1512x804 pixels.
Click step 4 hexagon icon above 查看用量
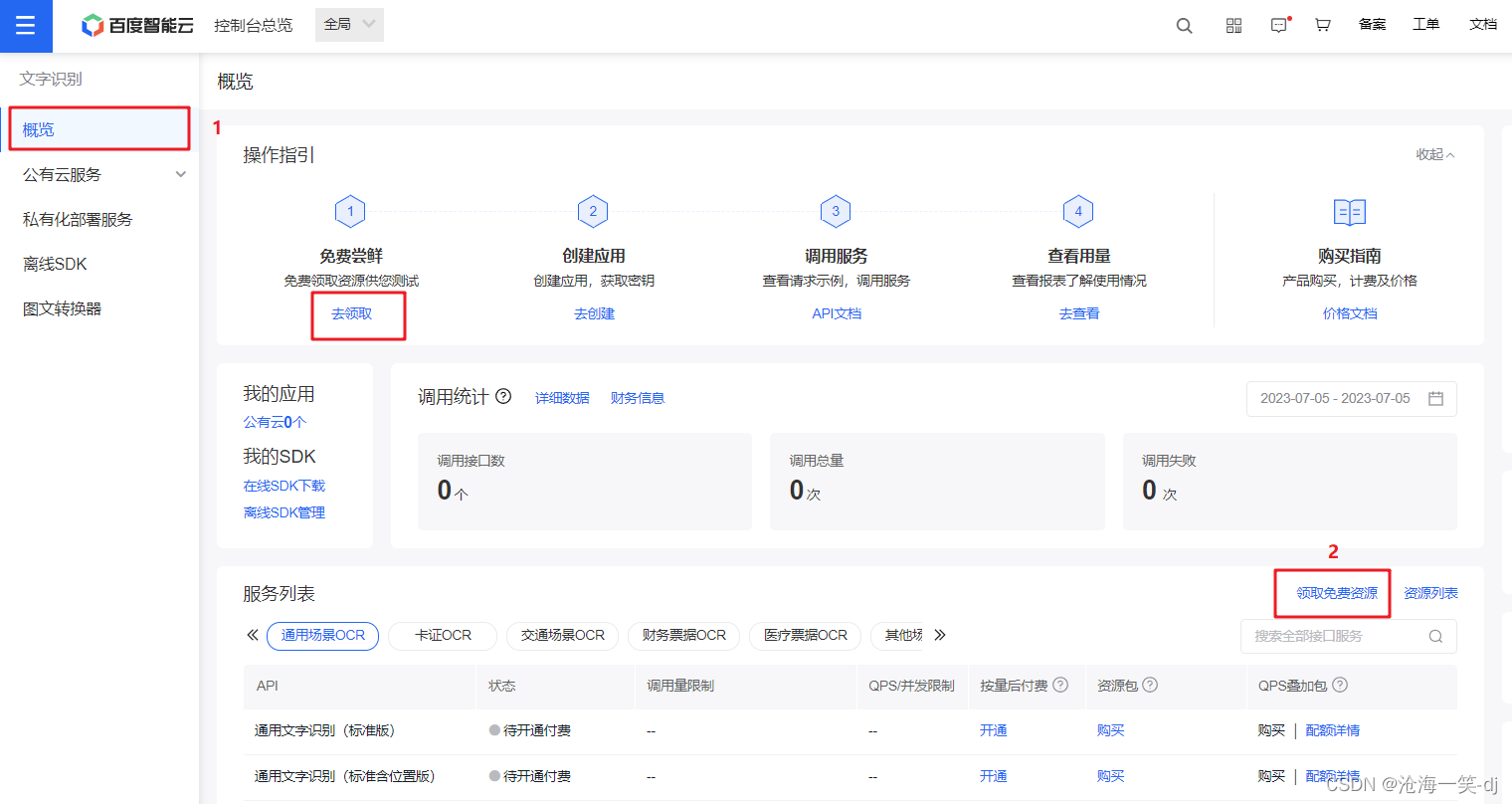1078,211
